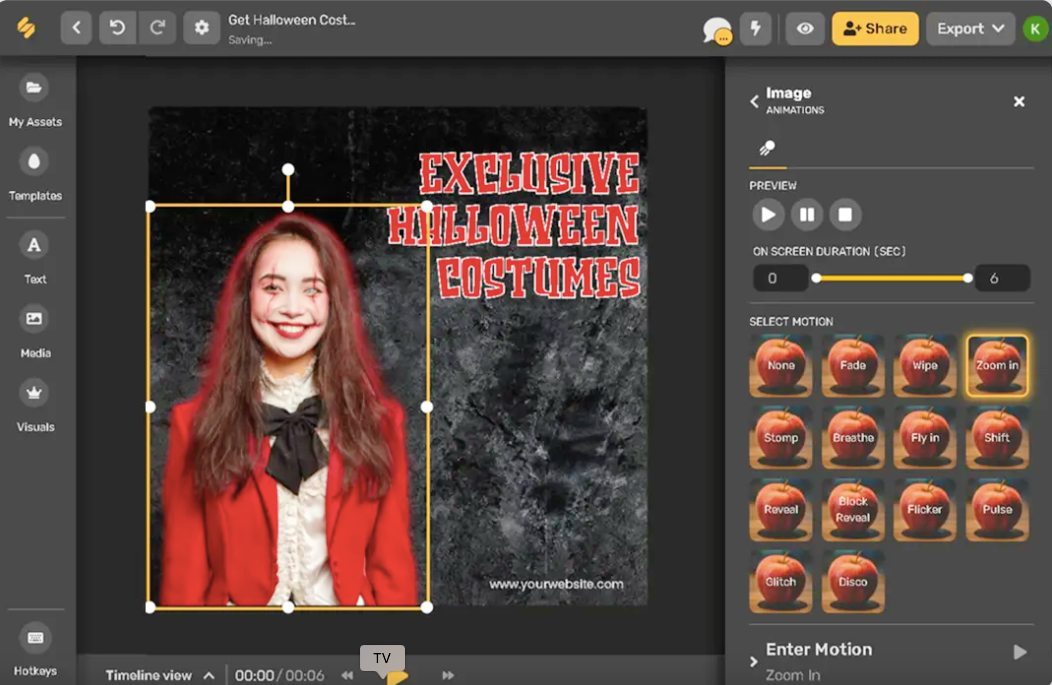
Task: Click the Undo button
Action: click(x=117, y=27)
